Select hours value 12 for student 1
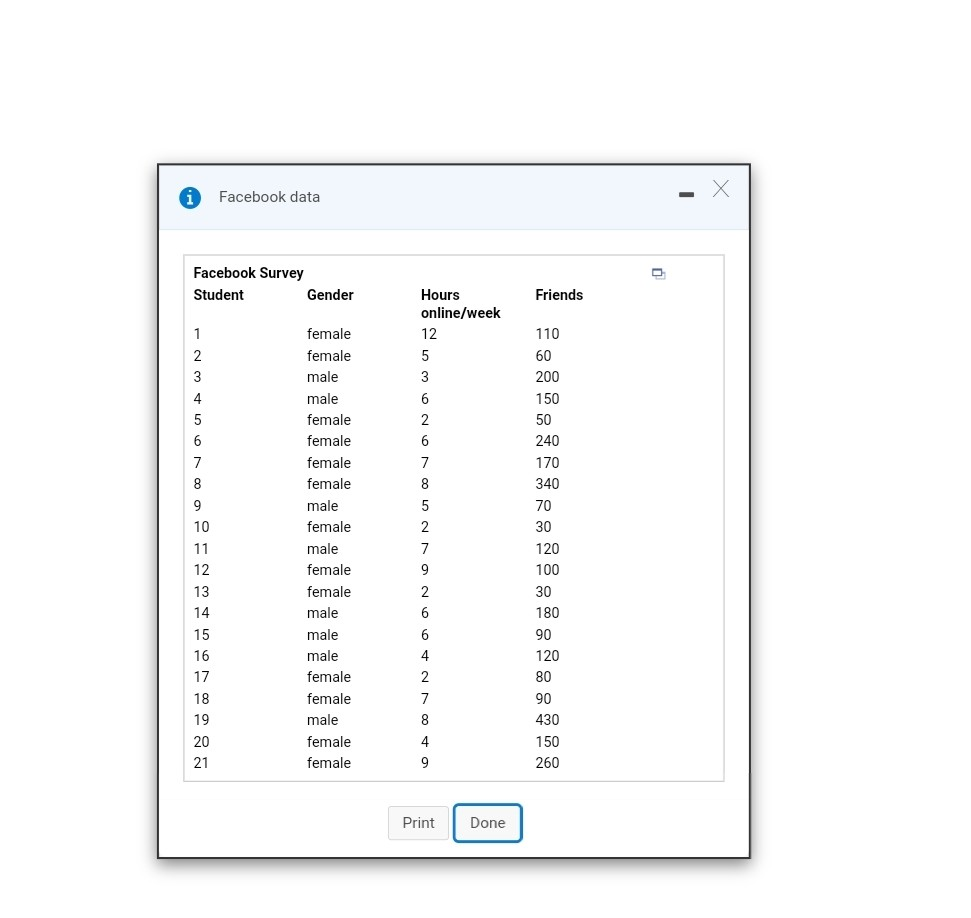This screenshot has height=918, width=971. tap(429, 334)
